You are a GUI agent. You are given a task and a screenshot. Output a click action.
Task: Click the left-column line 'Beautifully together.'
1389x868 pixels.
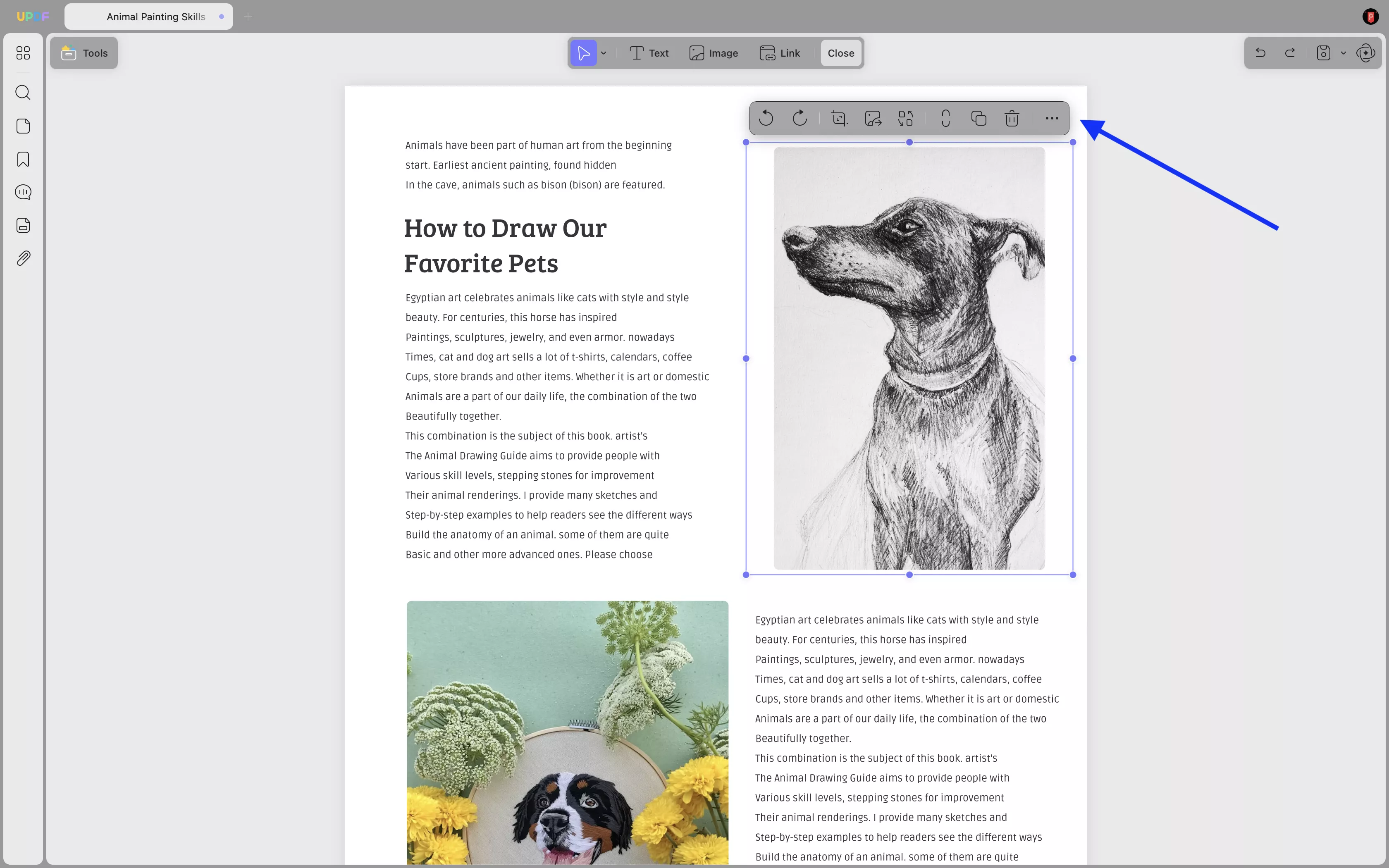click(453, 416)
